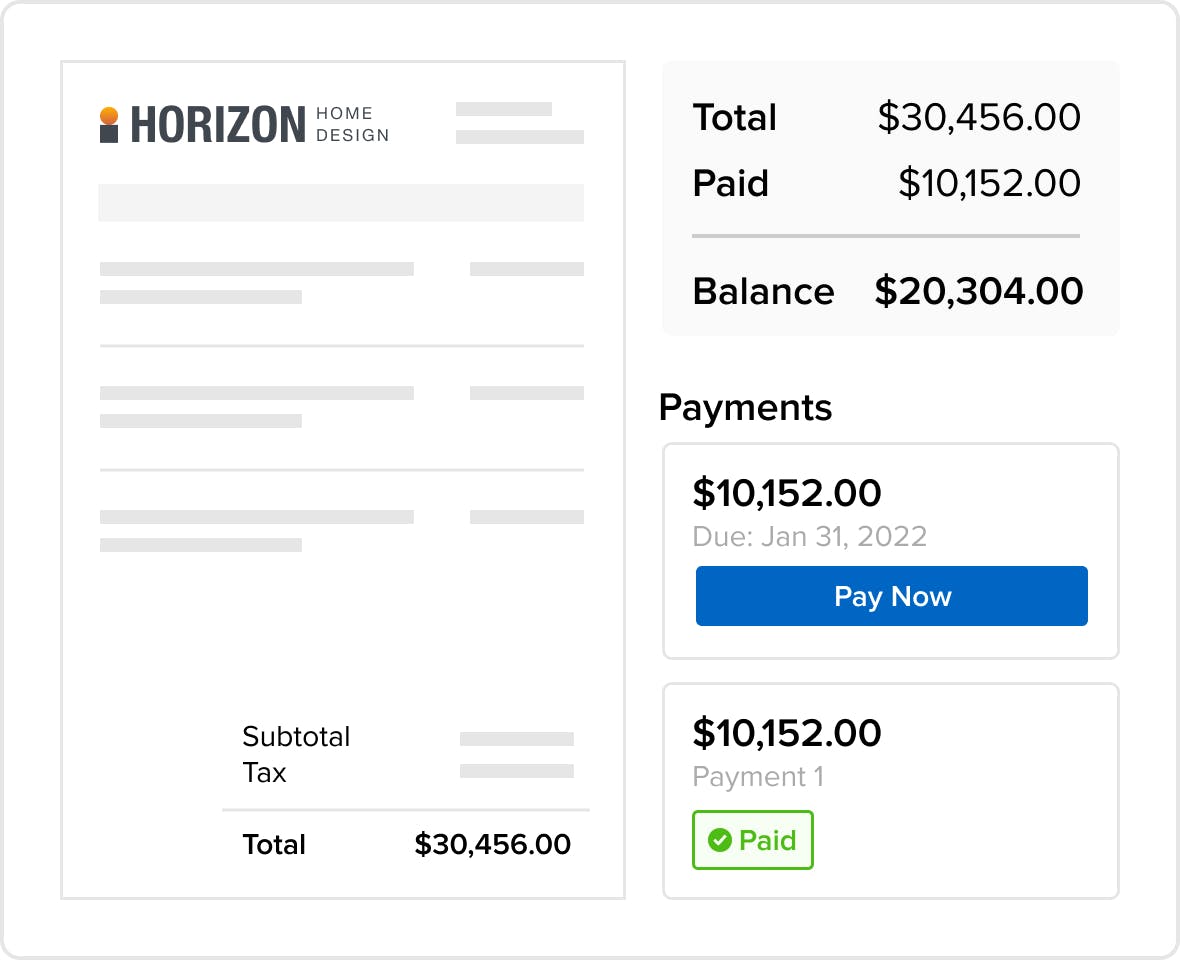The height and width of the screenshot is (960, 1180).
Task: Click the Subtotal label on the invoice
Action: tap(296, 737)
